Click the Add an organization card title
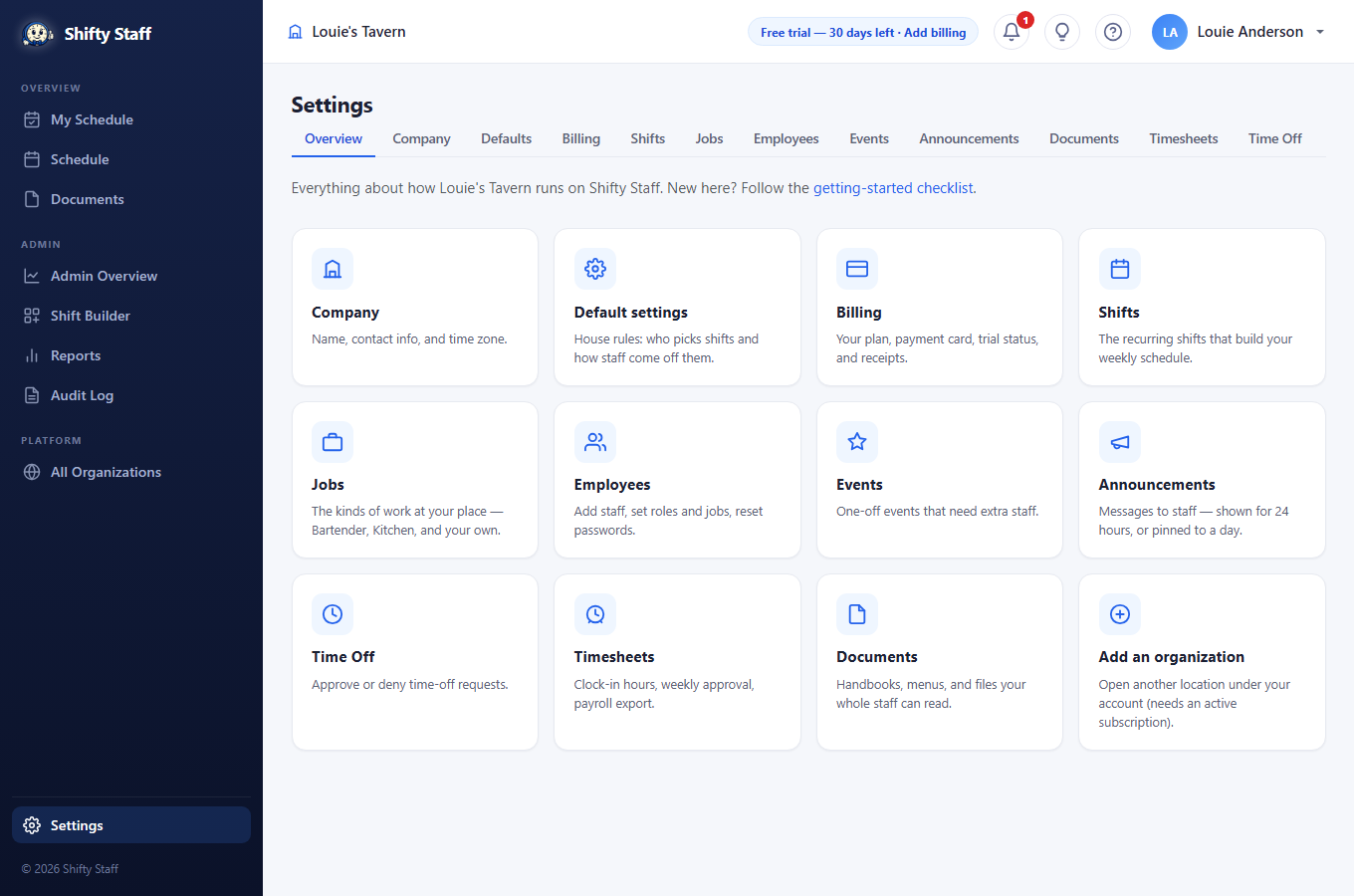The image size is (1354, 896). coord(1172,657)
